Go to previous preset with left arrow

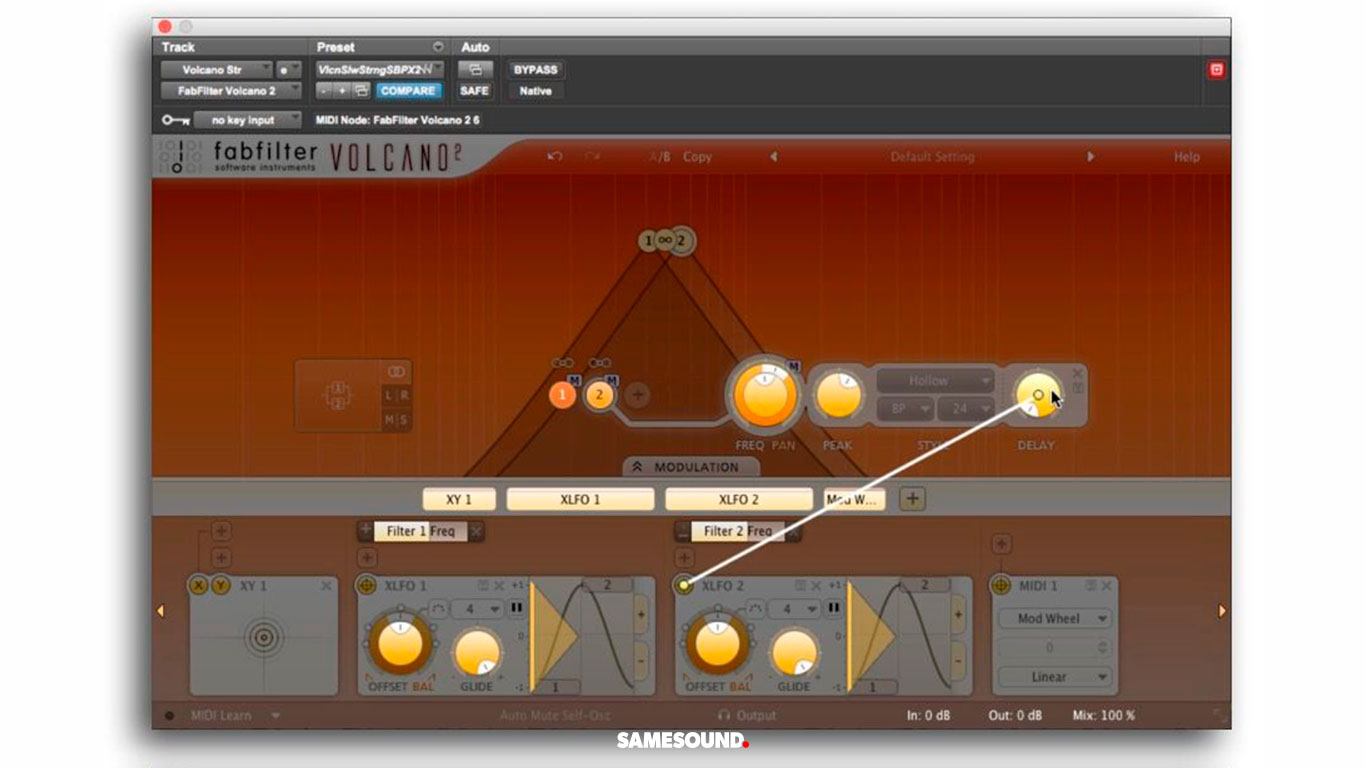[773, 157]
